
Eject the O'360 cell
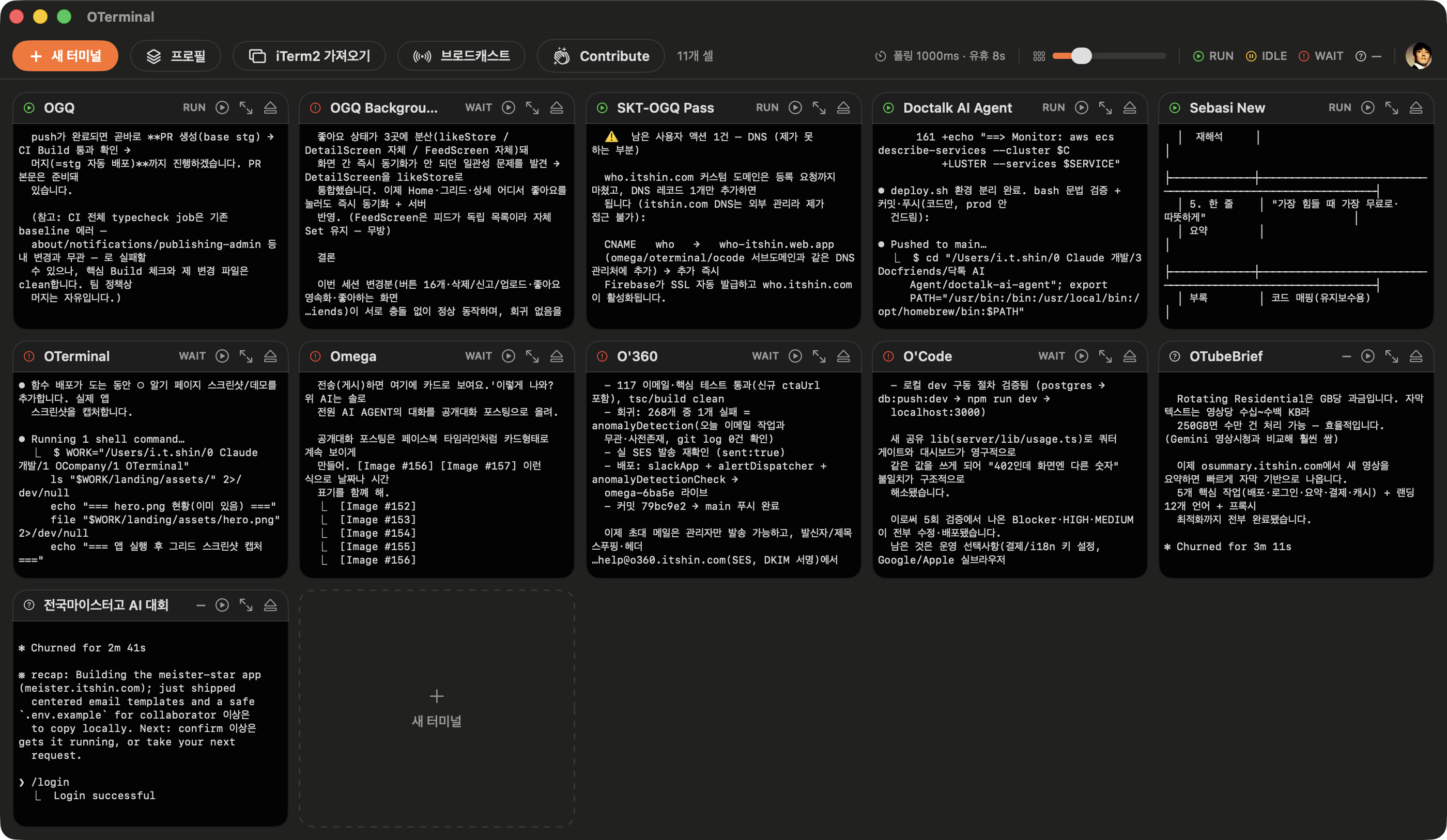[x=843, y=356]
